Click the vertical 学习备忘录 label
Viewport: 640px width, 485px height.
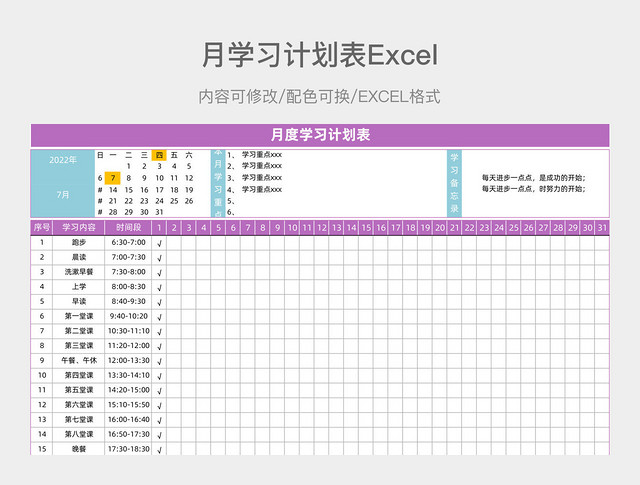[454, 183]
